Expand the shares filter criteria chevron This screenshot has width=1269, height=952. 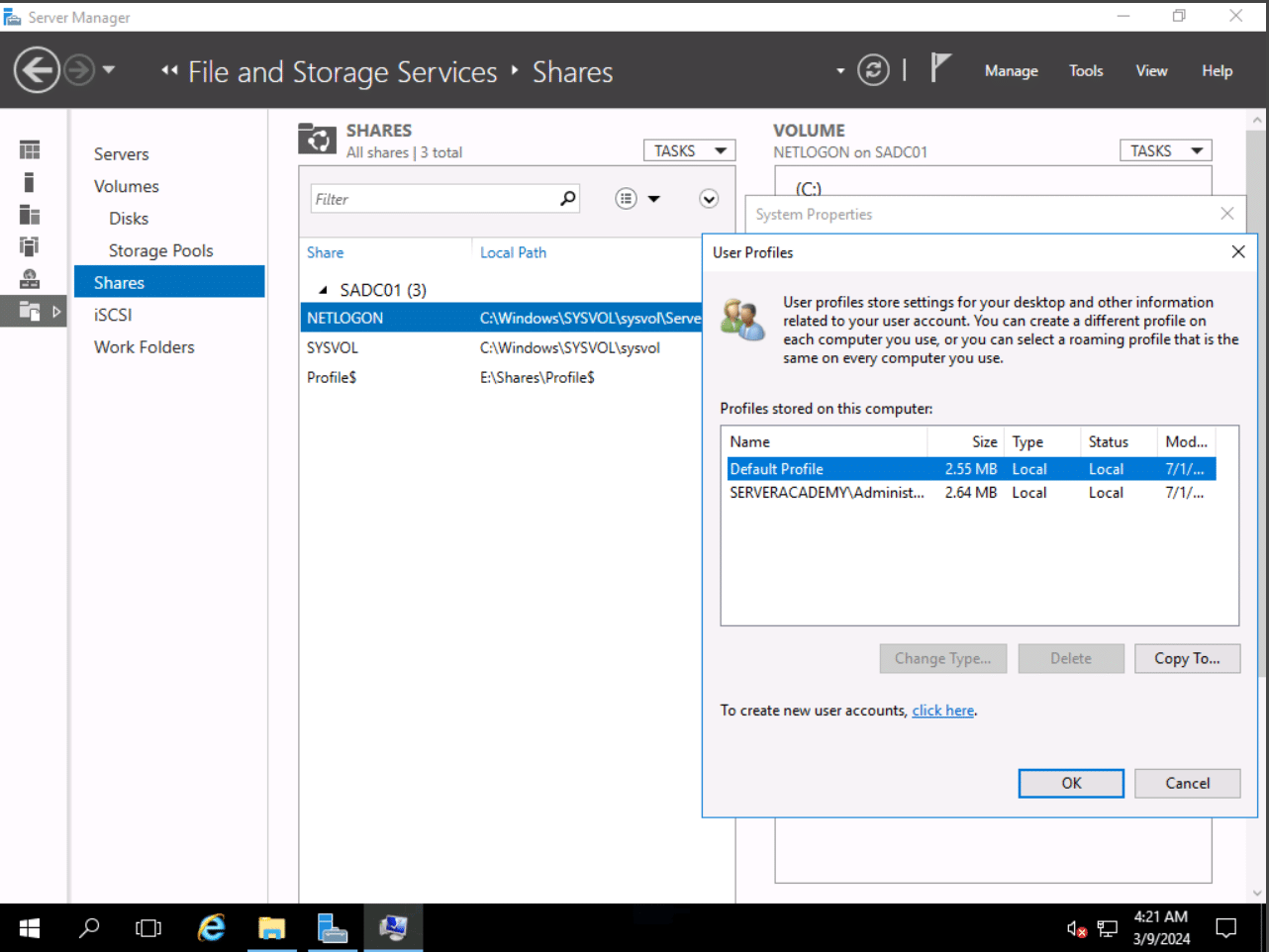[709, 199]
